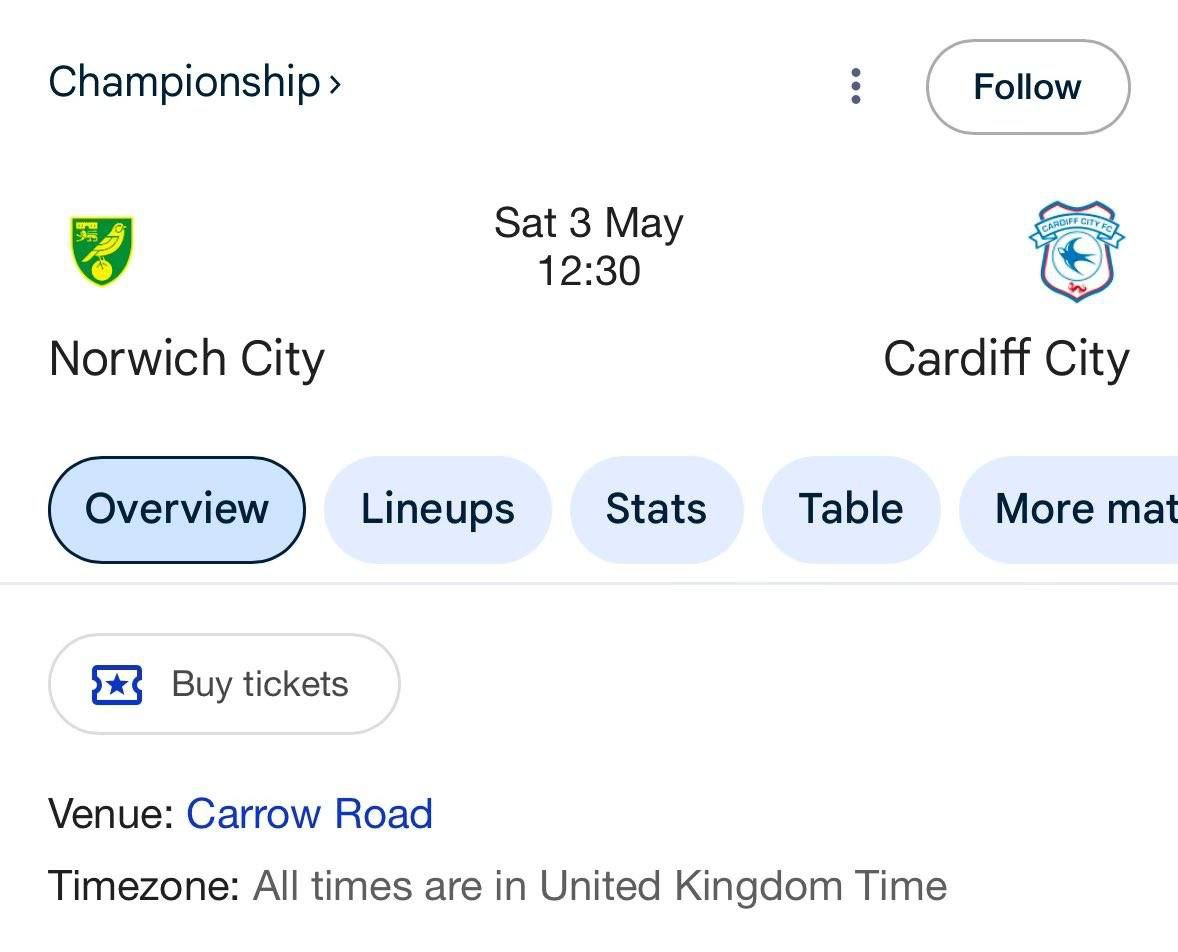Screen dimensions: 1178x952
Task: Go to the More matches tab
Action: tap(1080, 509)
